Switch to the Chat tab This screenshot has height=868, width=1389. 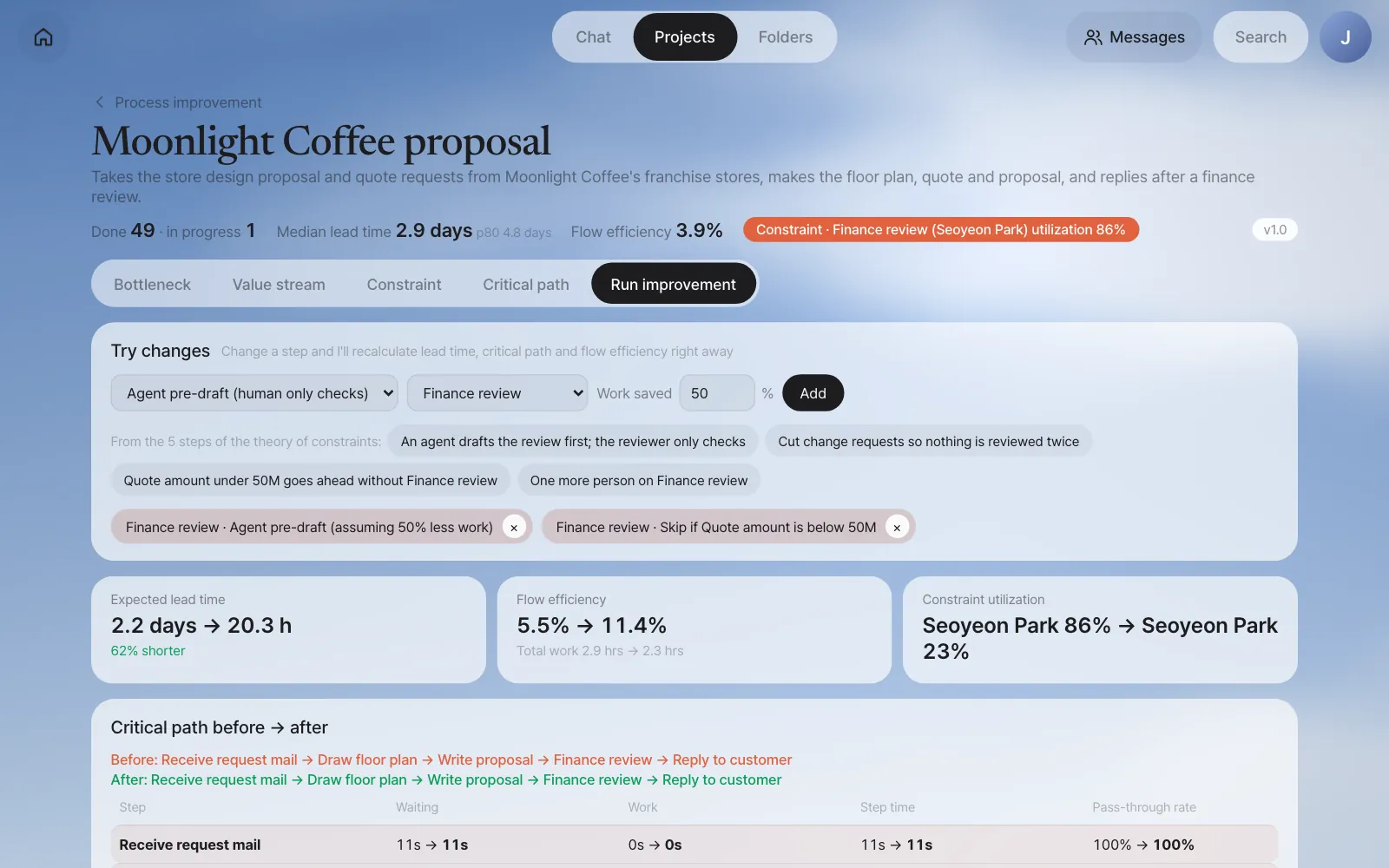coord(593,37)
